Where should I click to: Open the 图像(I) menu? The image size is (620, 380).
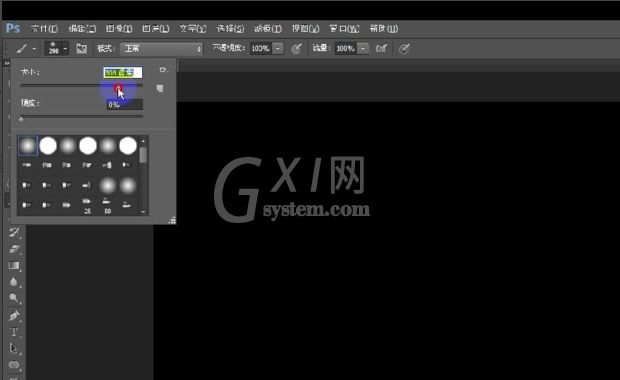[x=119, y=28]
